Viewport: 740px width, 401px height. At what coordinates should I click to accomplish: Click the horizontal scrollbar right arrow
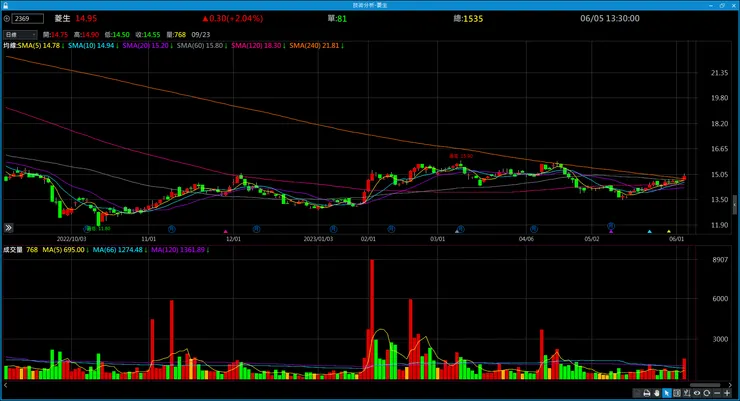click(730, 385)
